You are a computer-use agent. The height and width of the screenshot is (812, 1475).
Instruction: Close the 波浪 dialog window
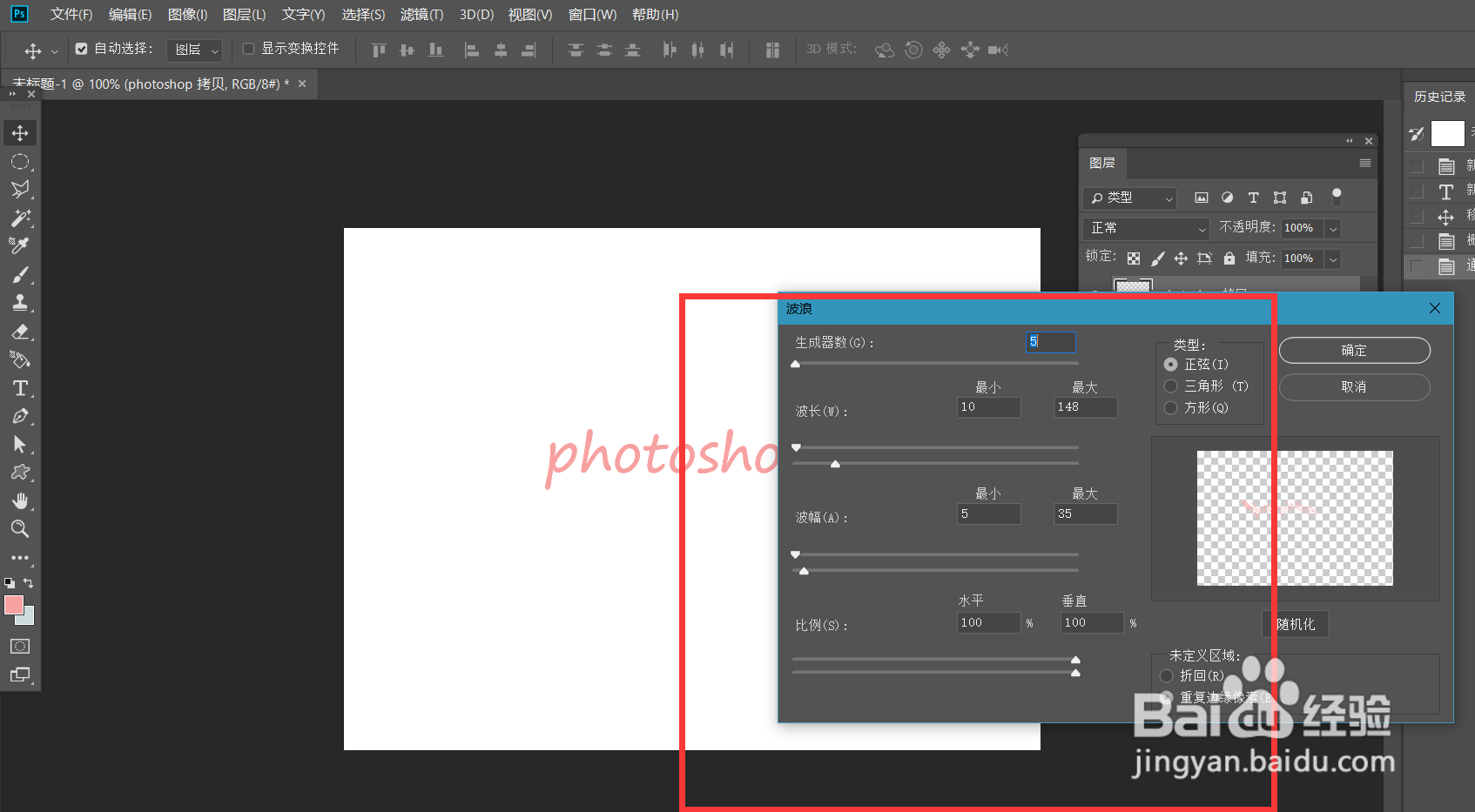pos(1435,308)
